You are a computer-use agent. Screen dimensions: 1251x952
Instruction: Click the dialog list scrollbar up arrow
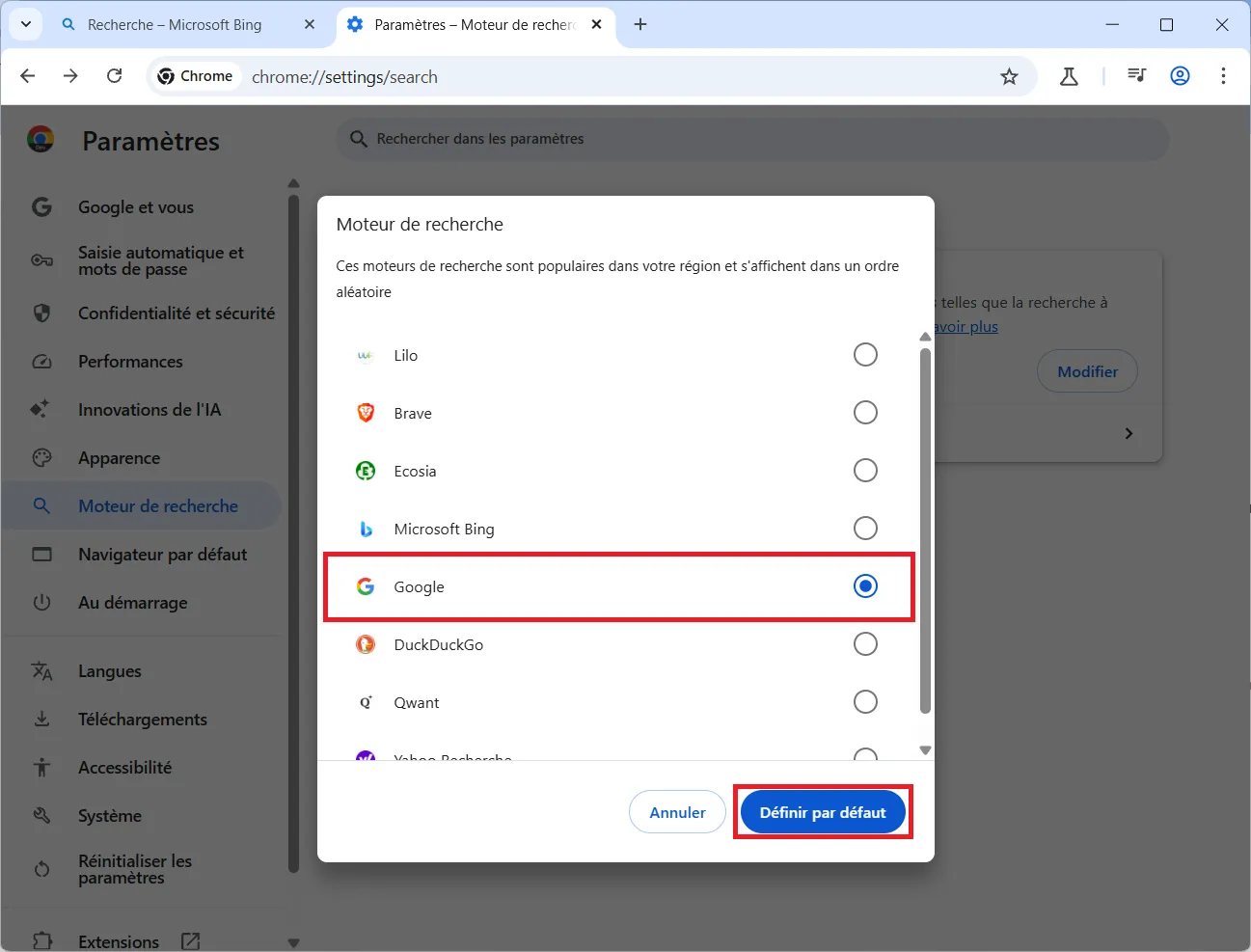(925, 337)
